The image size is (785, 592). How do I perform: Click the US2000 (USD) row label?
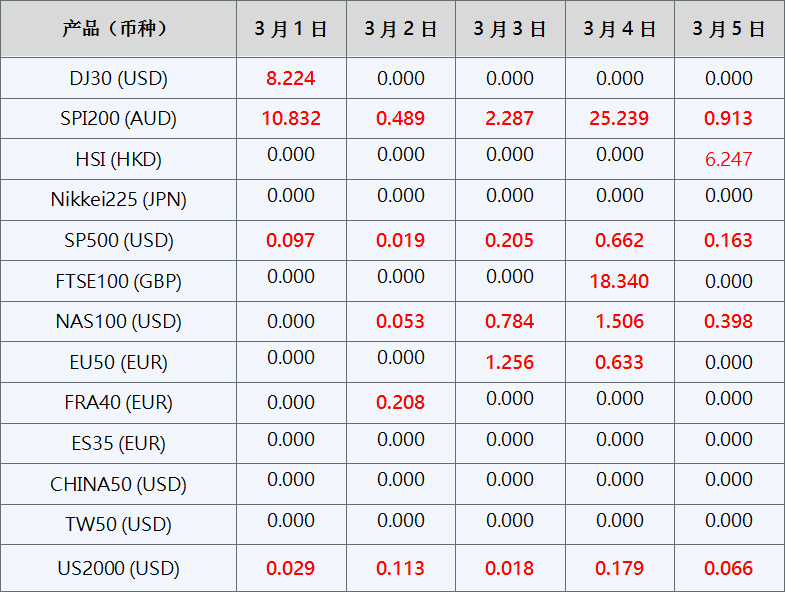(x=118, y=568)
